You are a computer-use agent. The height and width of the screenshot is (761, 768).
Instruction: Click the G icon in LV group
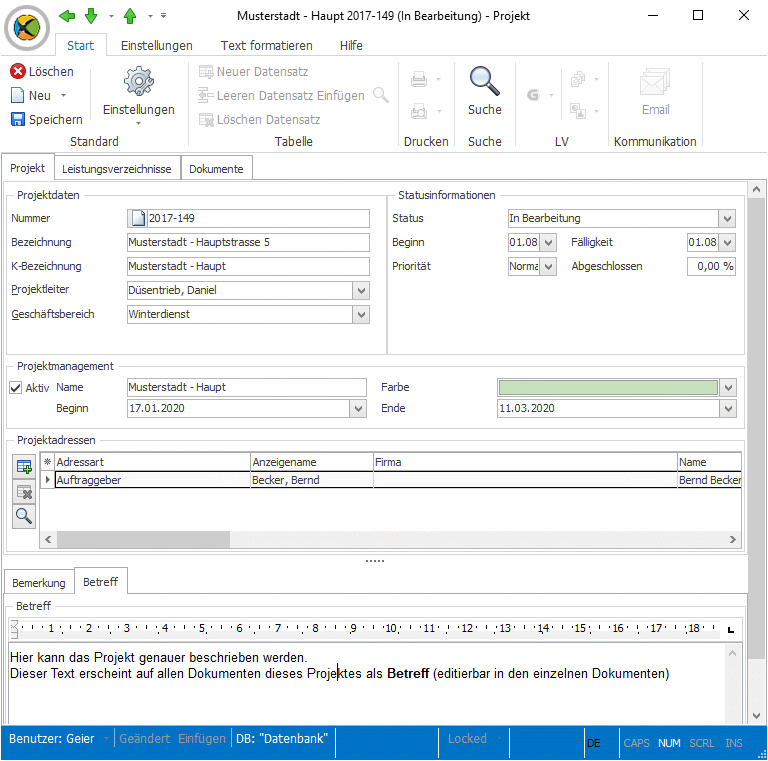tap(533, 95)
